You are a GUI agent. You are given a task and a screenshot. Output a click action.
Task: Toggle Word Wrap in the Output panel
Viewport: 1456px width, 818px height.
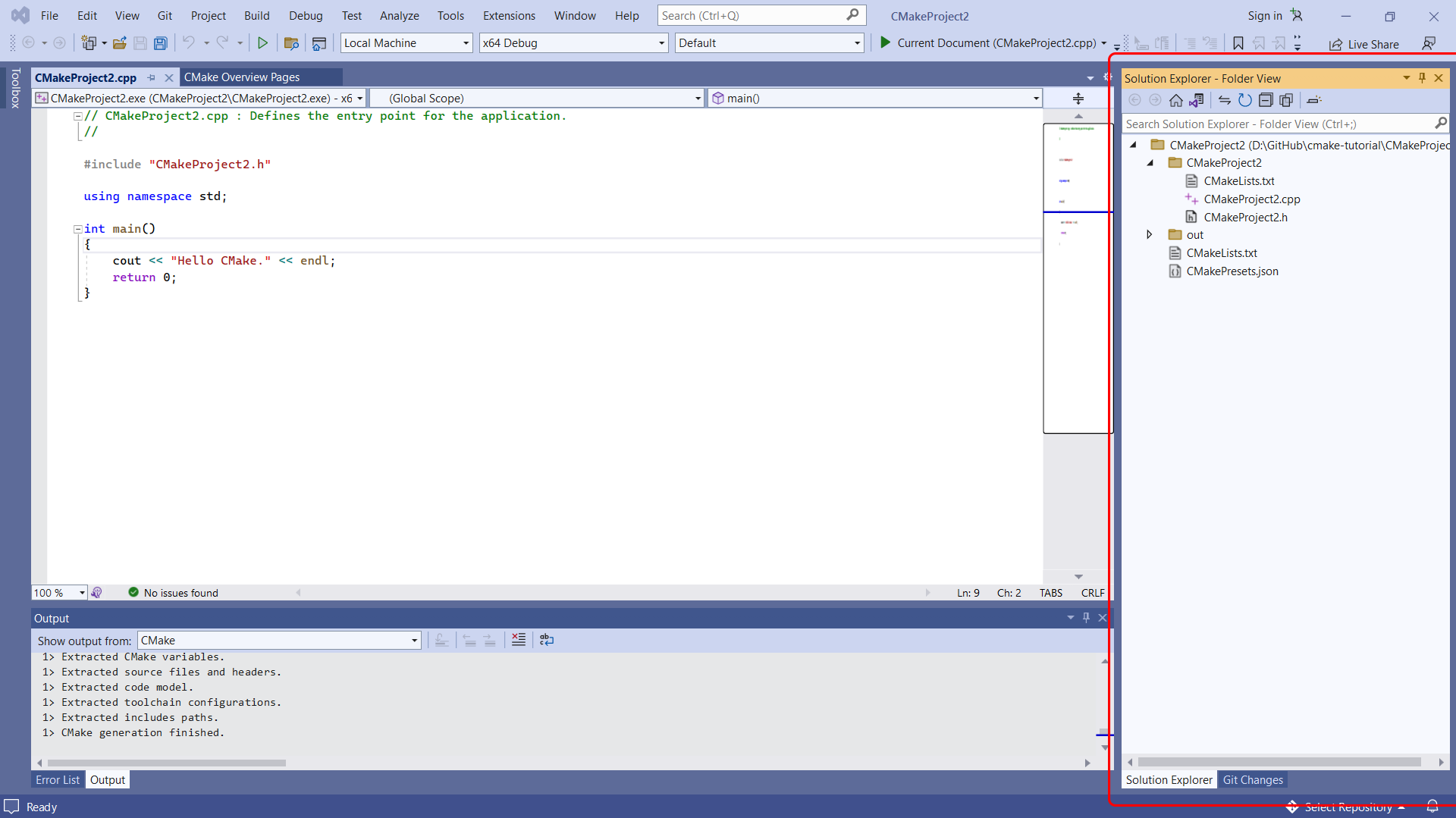click(546, 640)
